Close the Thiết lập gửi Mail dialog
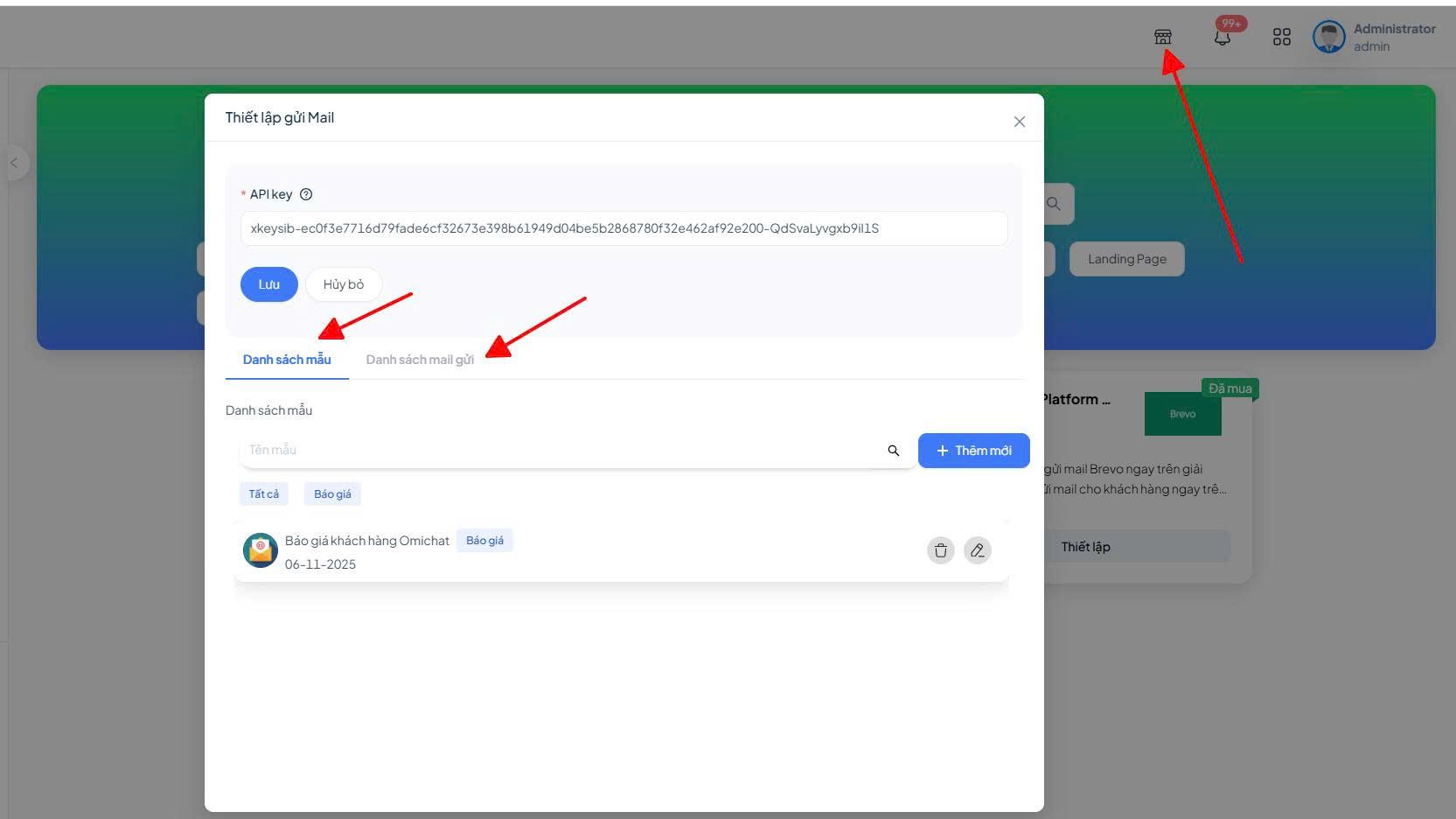This screenshot has width=1456, height=819. click(1019, 122)
